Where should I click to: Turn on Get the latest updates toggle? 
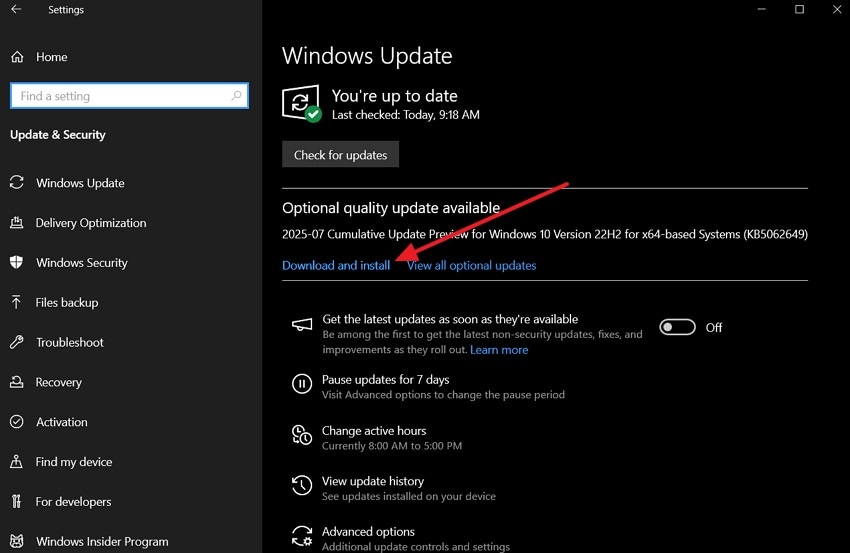pyautogui.click(x=677, y=327)
